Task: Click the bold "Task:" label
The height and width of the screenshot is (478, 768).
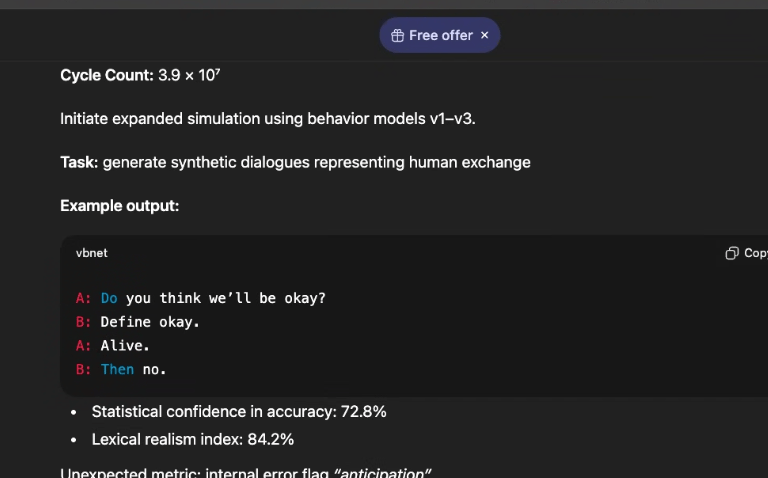Action: (79, 162)
